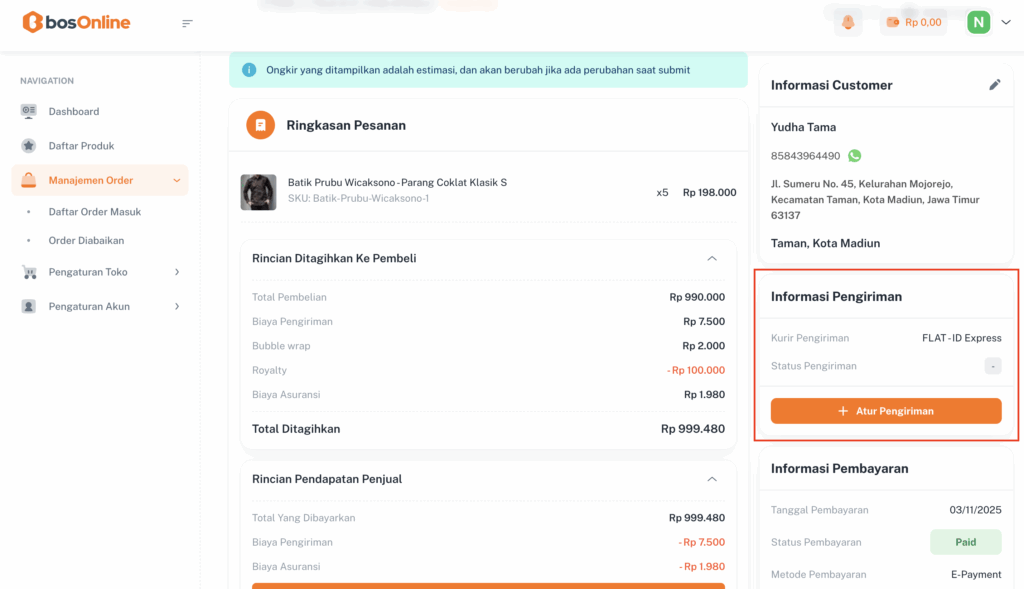The width and height of the screenshot is (1024, 589).
Task: Open the Batik Prubu Wicaksono product thumbnail
Action: click(258, 192)
